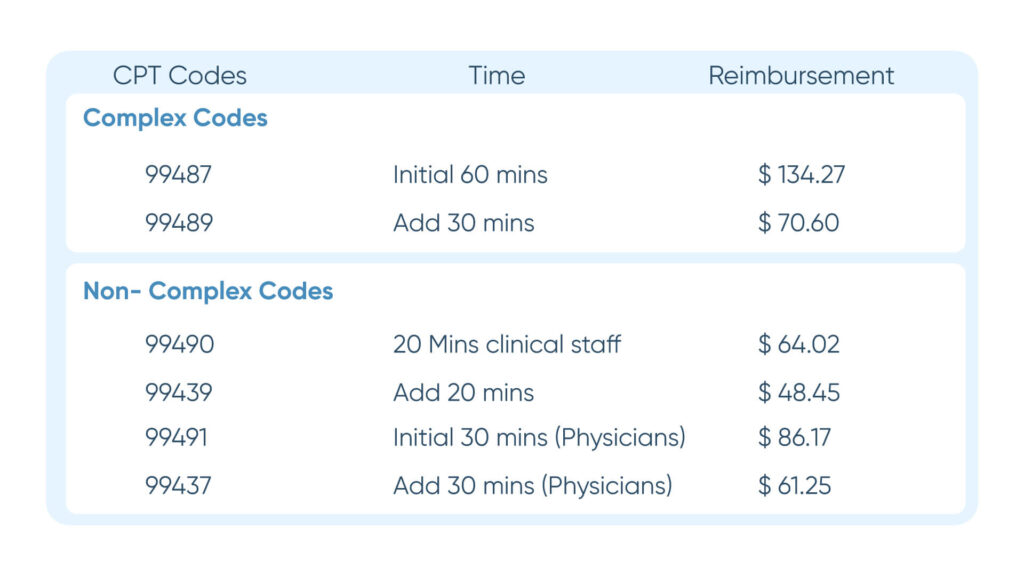Click the $ 70.60 reimbursement amount
The width and height of the screenshot is (1024, 576).
(x=799, y=223)
